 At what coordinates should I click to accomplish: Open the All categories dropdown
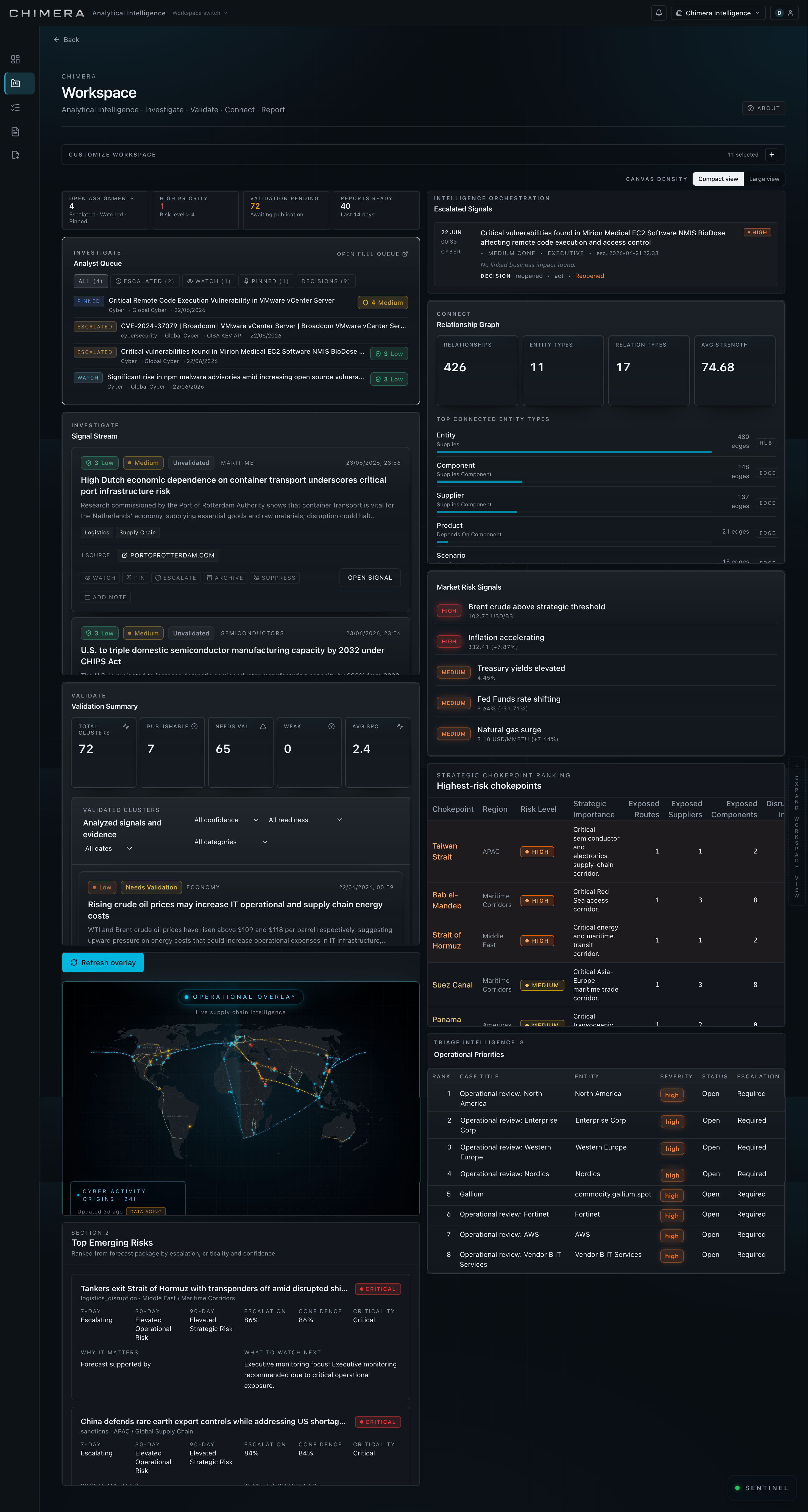pos(231,842)
